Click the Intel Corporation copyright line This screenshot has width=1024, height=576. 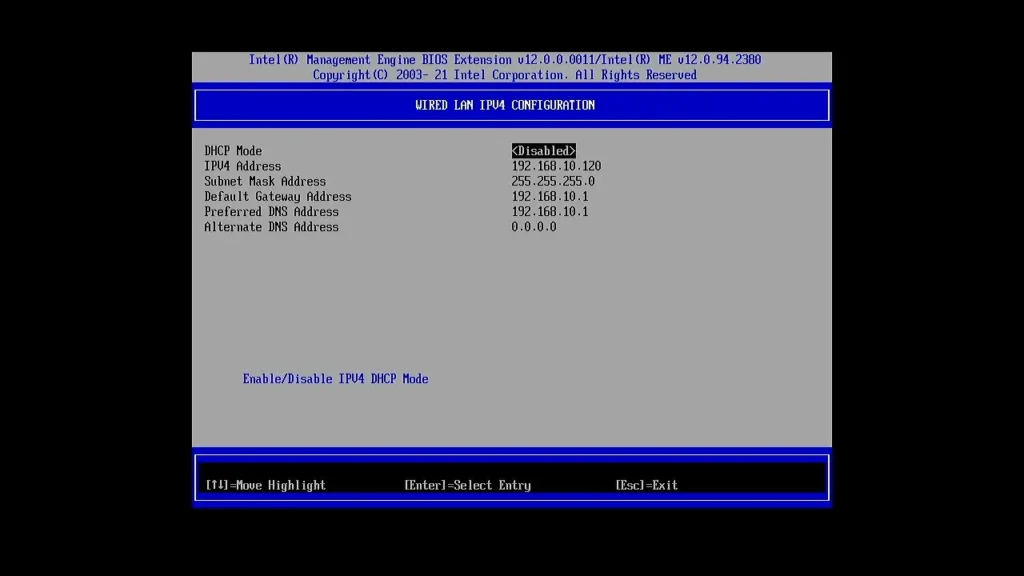(x=504, y=75)
